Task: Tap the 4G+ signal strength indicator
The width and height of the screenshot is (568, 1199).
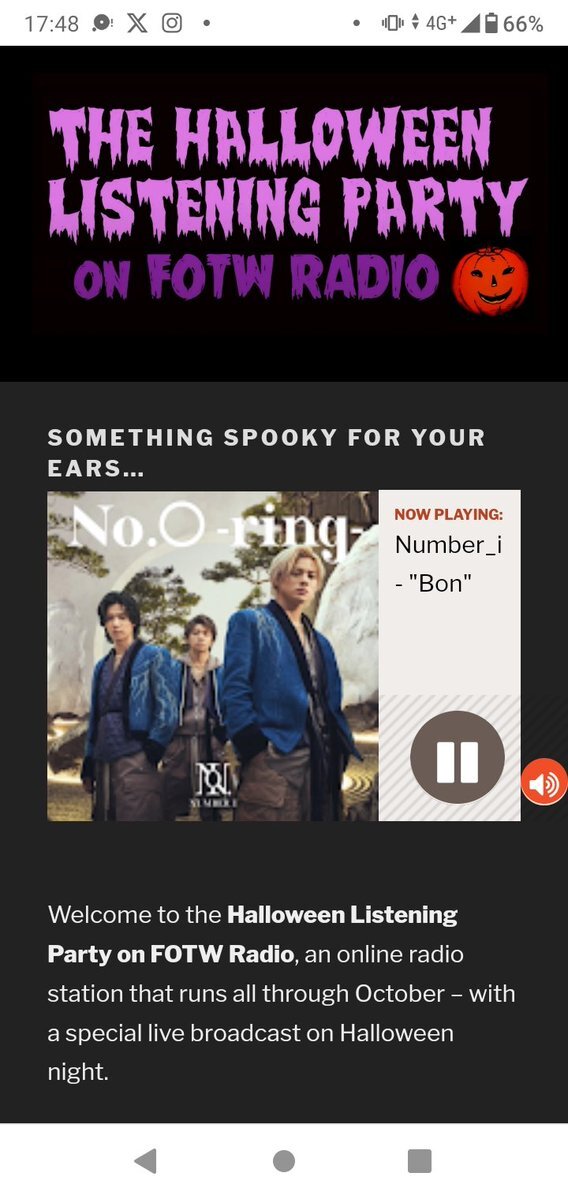Action: coord(453,24)
